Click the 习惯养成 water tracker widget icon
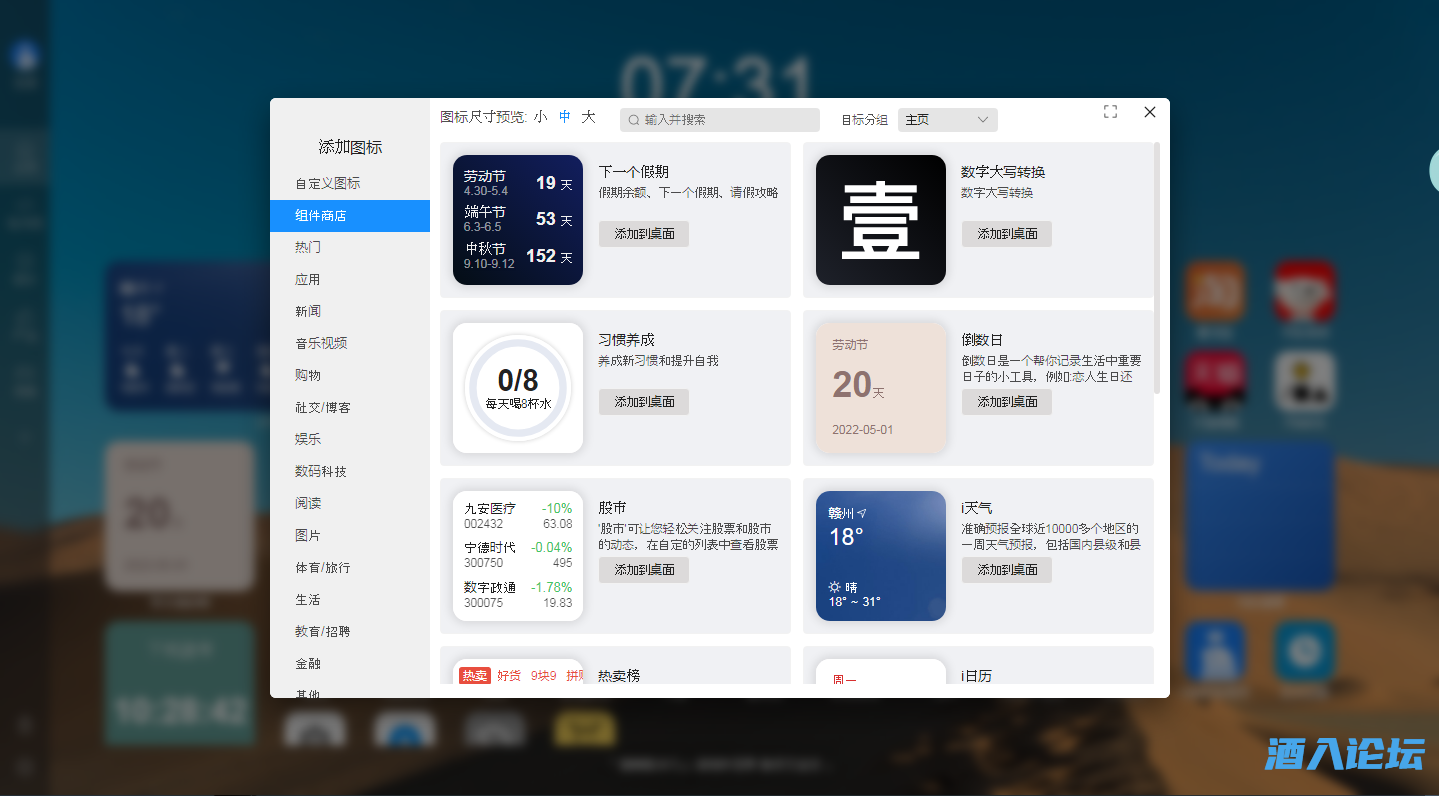Image resolution: width=1439 pixels, height=796 pixels. click(518, 388)
